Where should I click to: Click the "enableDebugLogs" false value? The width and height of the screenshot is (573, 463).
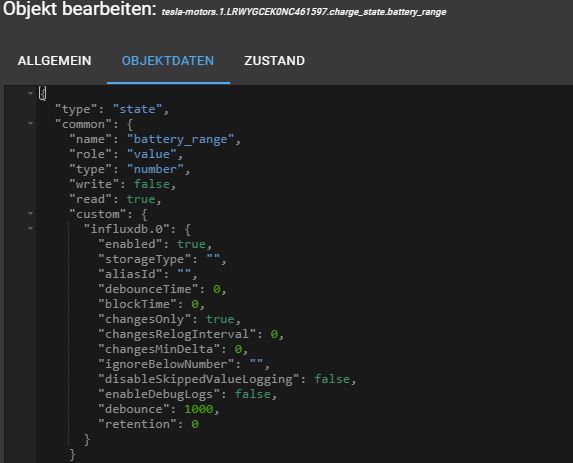pyautogui.click(x=253, y=394)
